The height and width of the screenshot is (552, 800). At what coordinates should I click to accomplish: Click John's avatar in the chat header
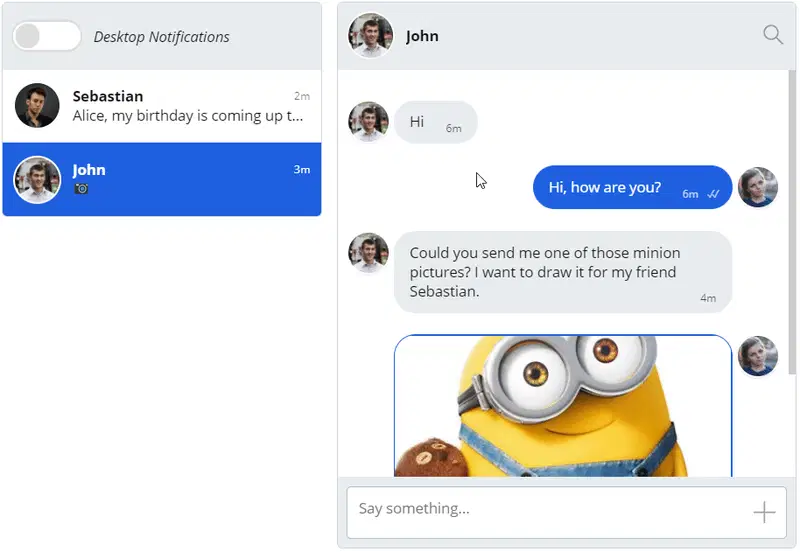click(370, 36)
